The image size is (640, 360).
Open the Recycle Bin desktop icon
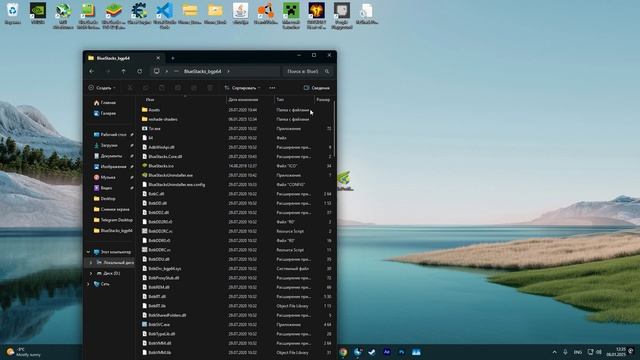(13, 13)
